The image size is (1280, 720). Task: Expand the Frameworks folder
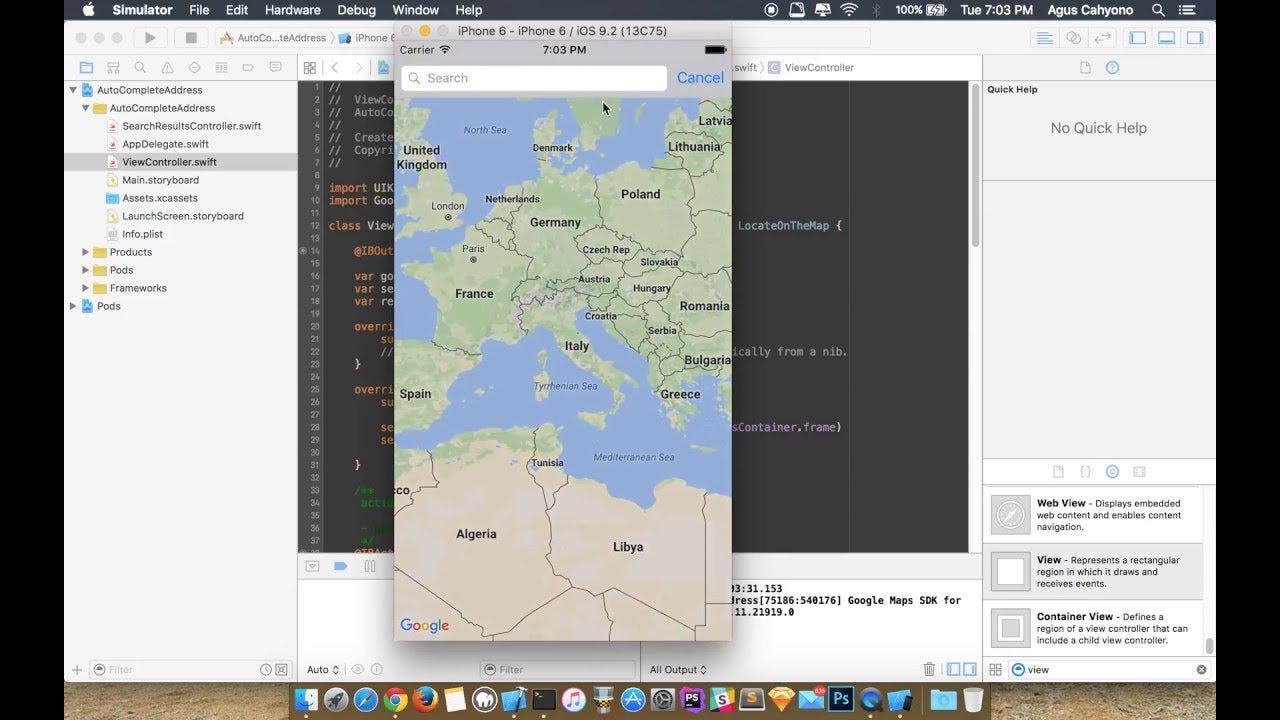click(86, 288)
